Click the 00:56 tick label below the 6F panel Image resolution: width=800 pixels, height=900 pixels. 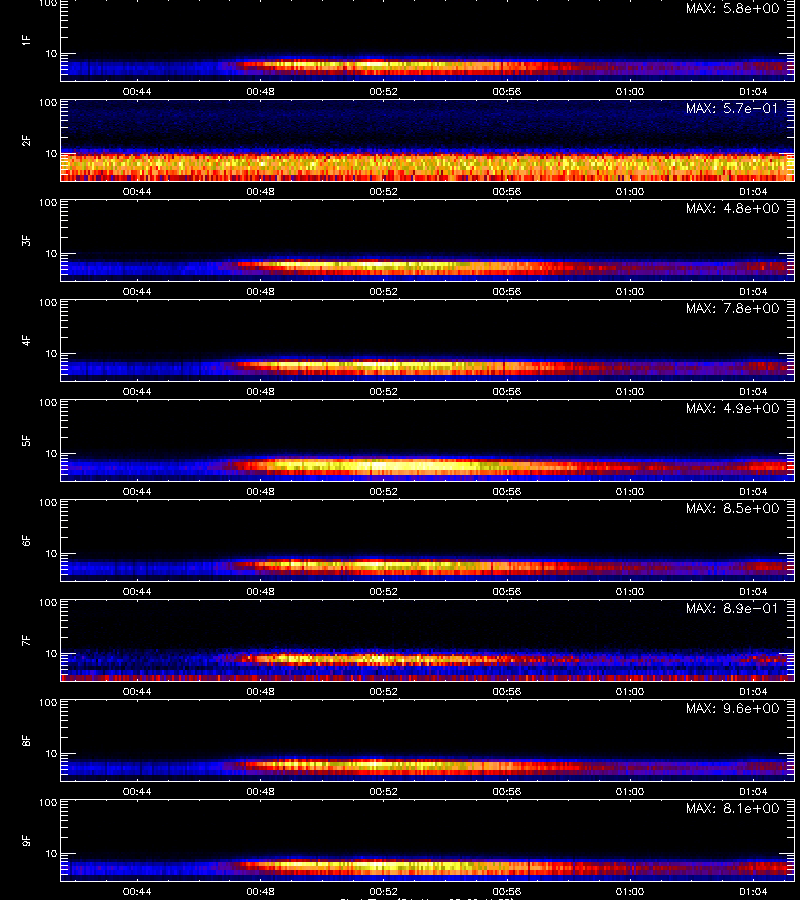[x=507, y=591]
